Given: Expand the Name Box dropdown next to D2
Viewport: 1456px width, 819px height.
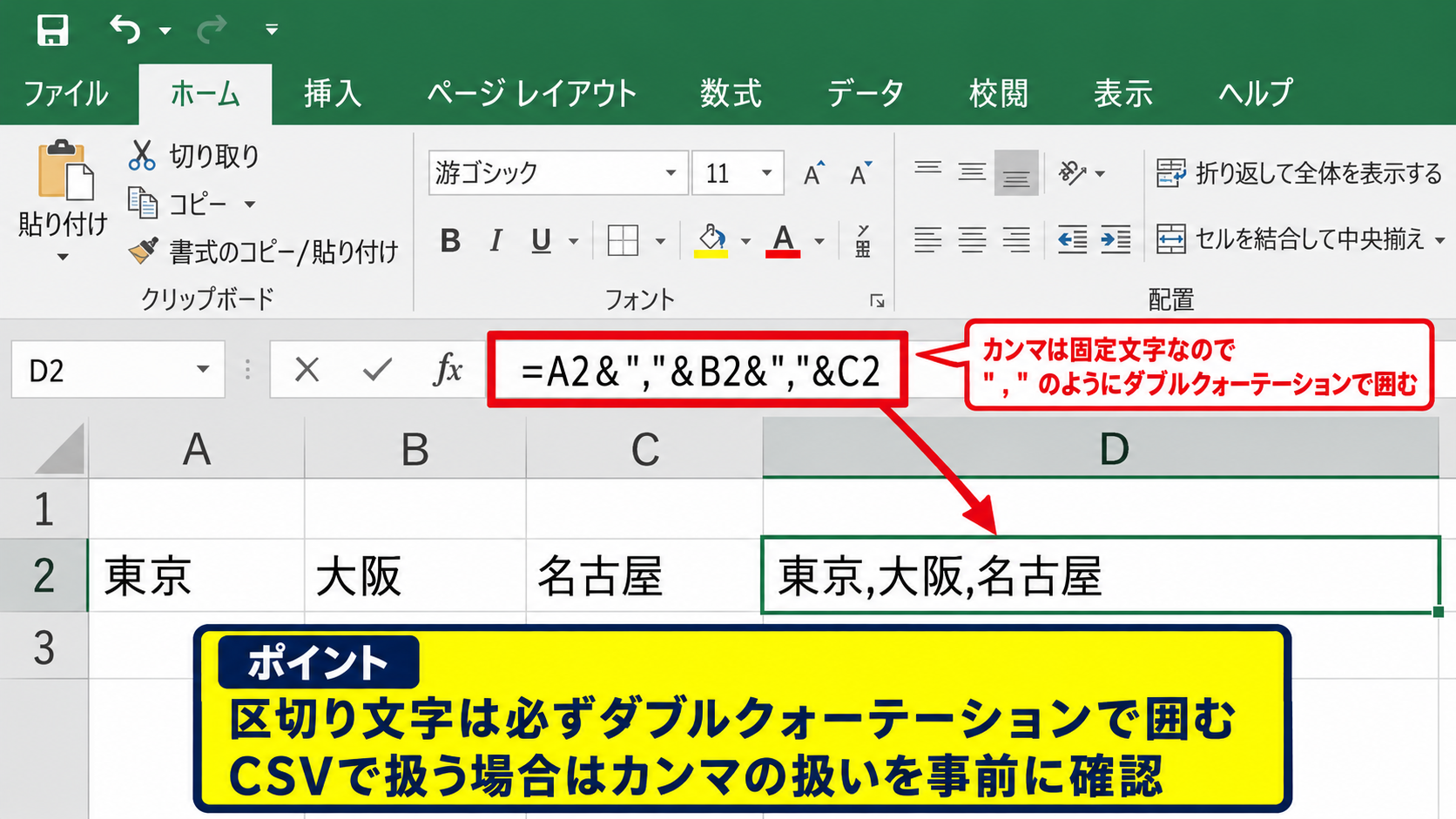Looking at the screenshot, I should [x=203, y=370].
